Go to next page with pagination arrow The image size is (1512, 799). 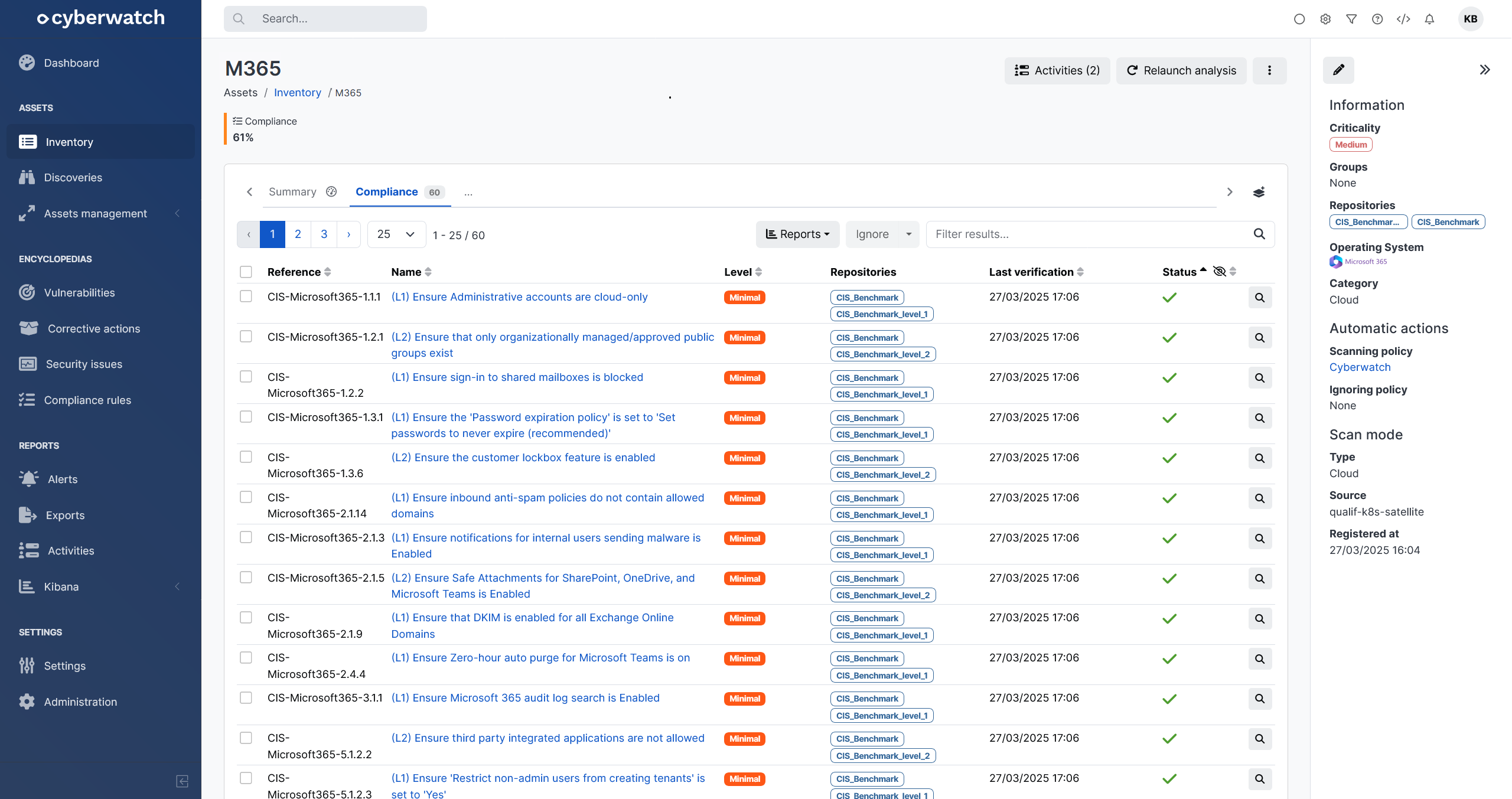click(348, 234)
